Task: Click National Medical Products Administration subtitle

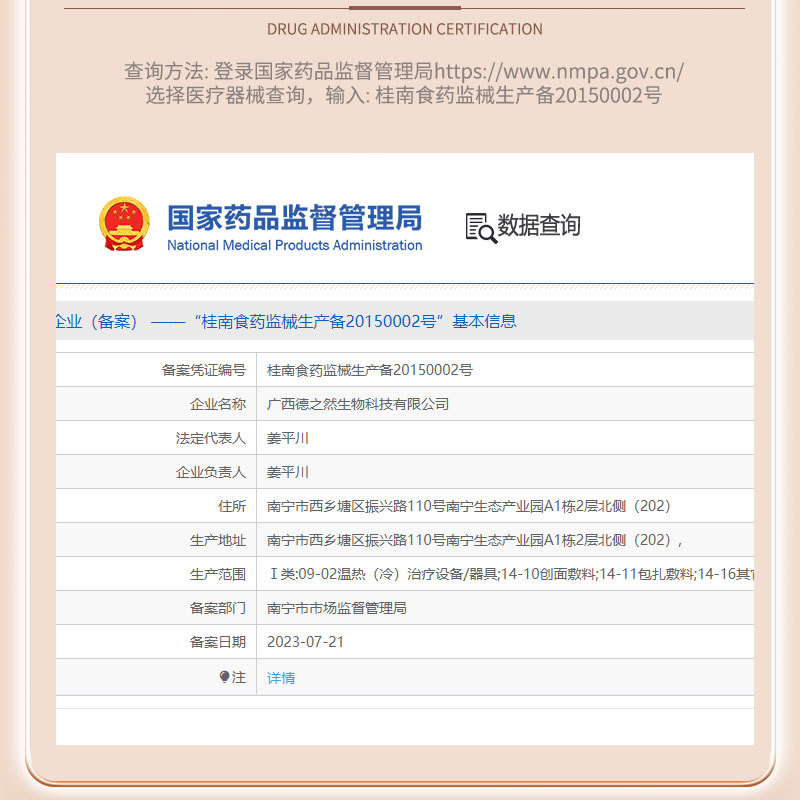Action: 295,245
